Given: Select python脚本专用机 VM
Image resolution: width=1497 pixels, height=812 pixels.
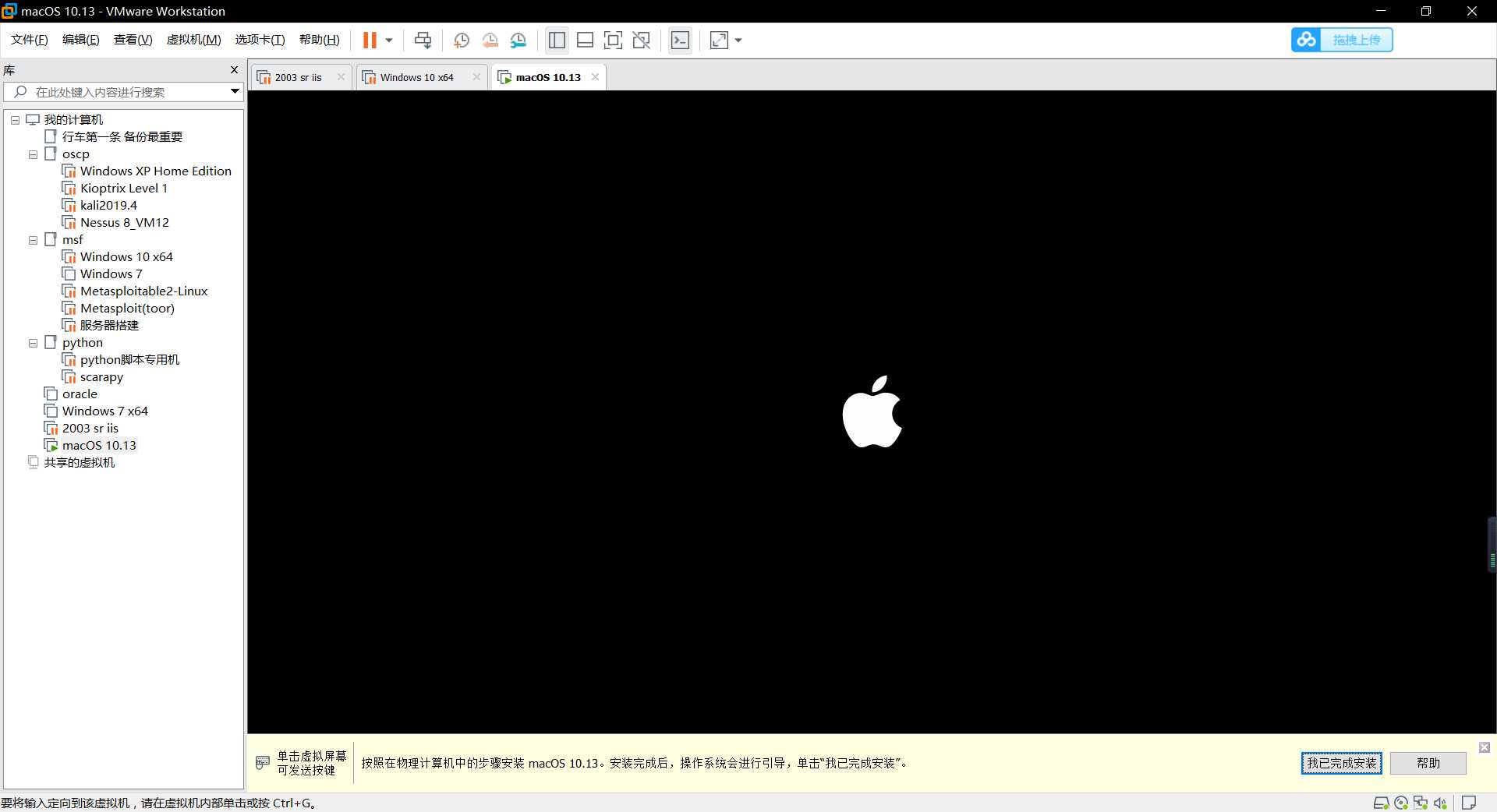Looking at the screenshot, I should (x=129, y=359).
